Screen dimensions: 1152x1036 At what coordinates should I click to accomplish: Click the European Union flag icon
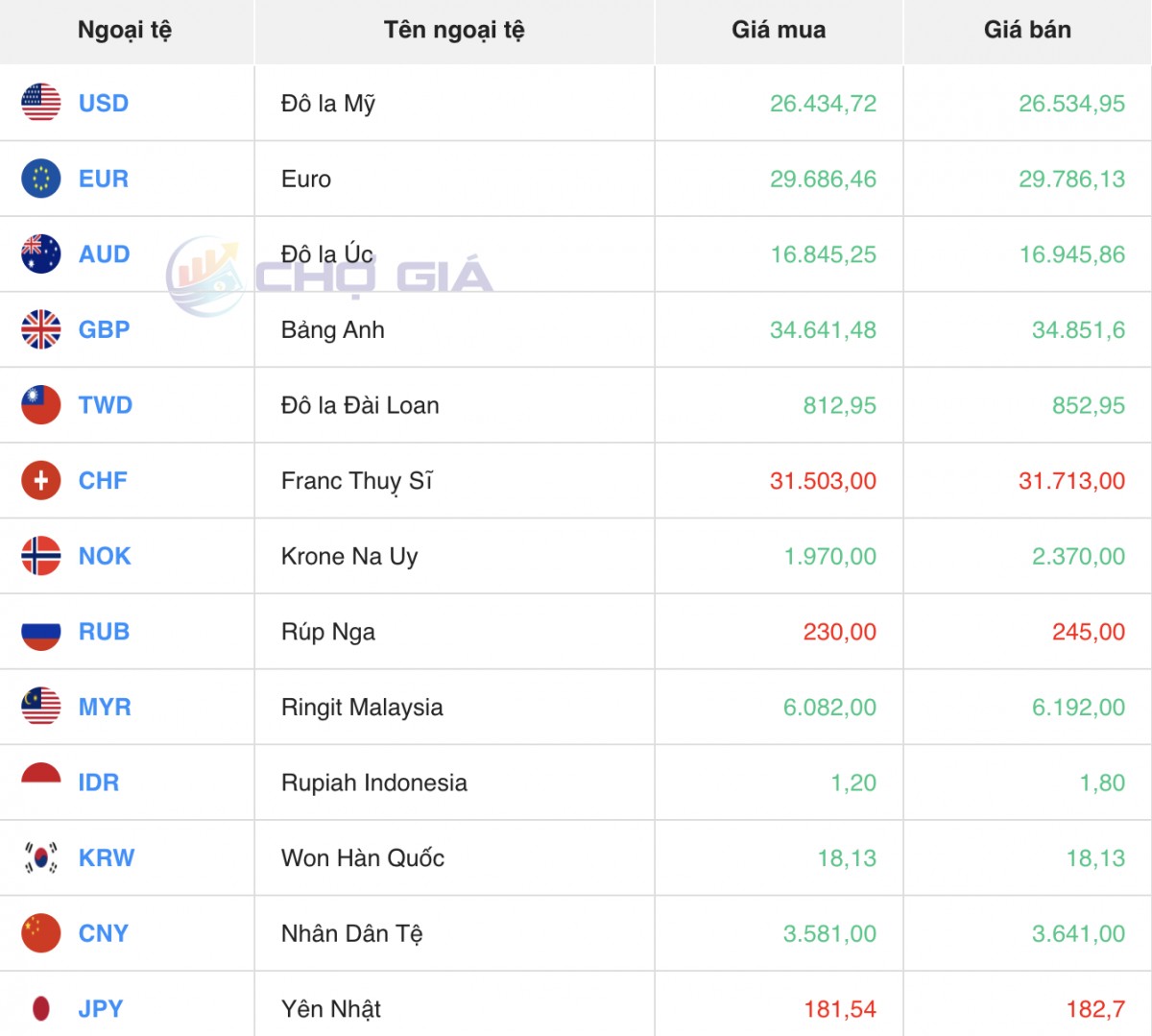[40, 179]
